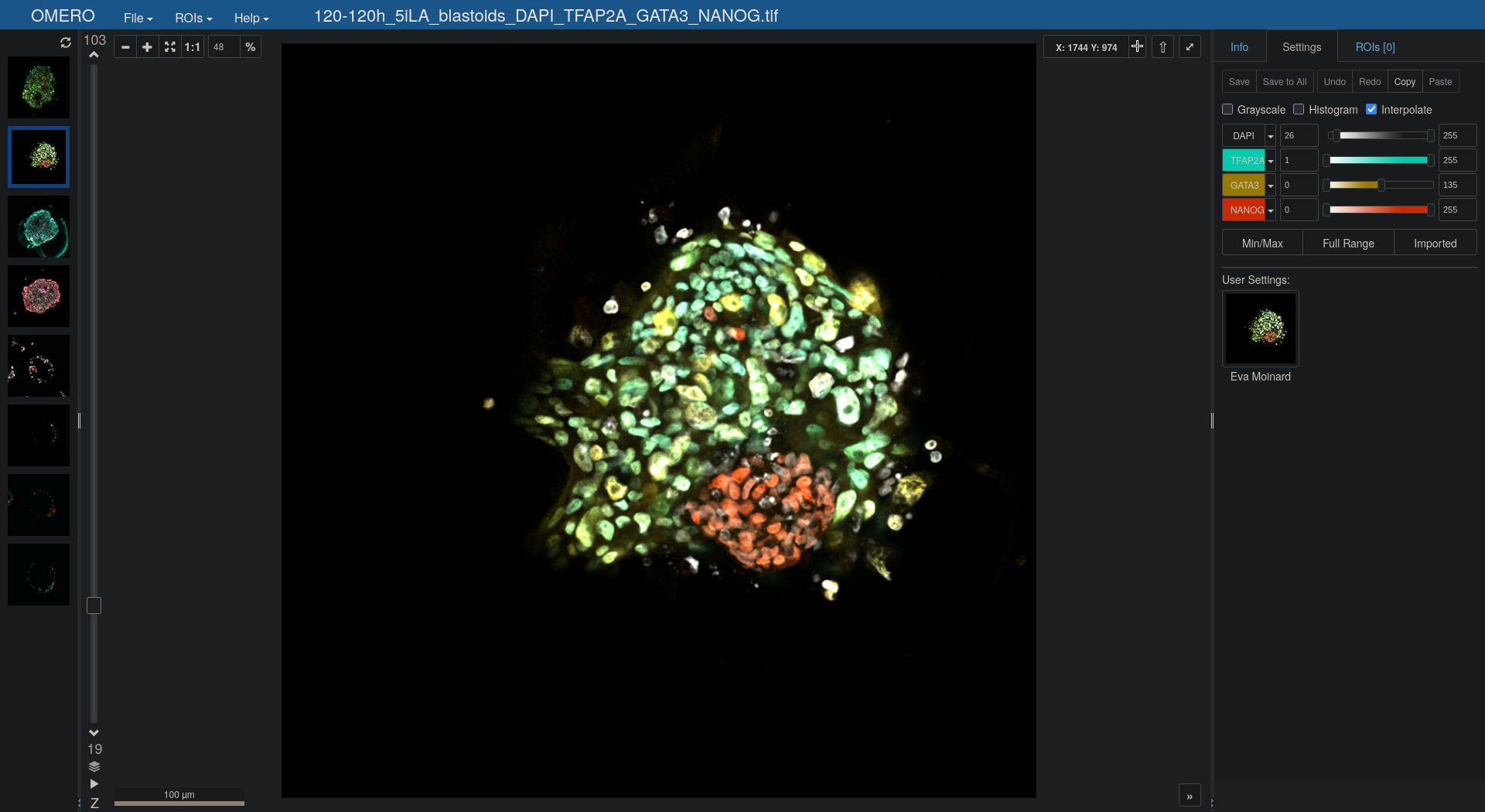Uncheck the Interpolate option

1371,110
